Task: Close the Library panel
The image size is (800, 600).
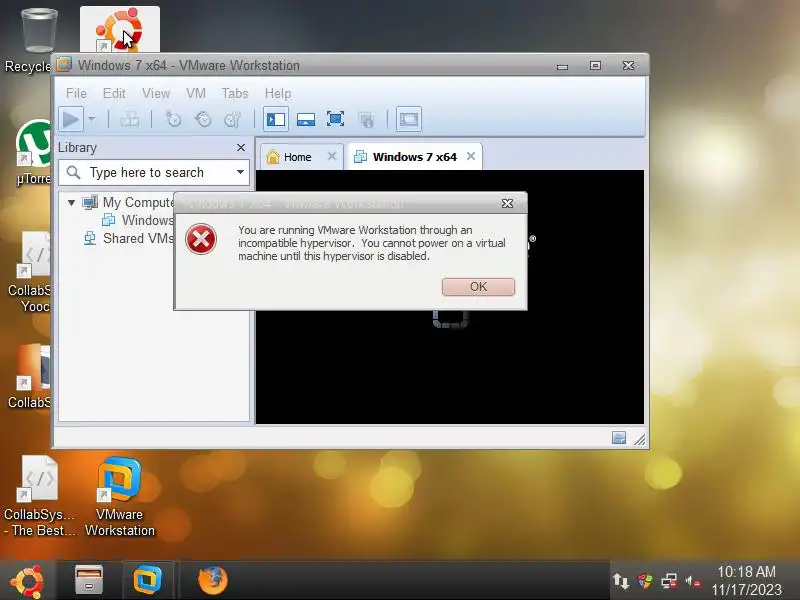Action: coord(241,147)
